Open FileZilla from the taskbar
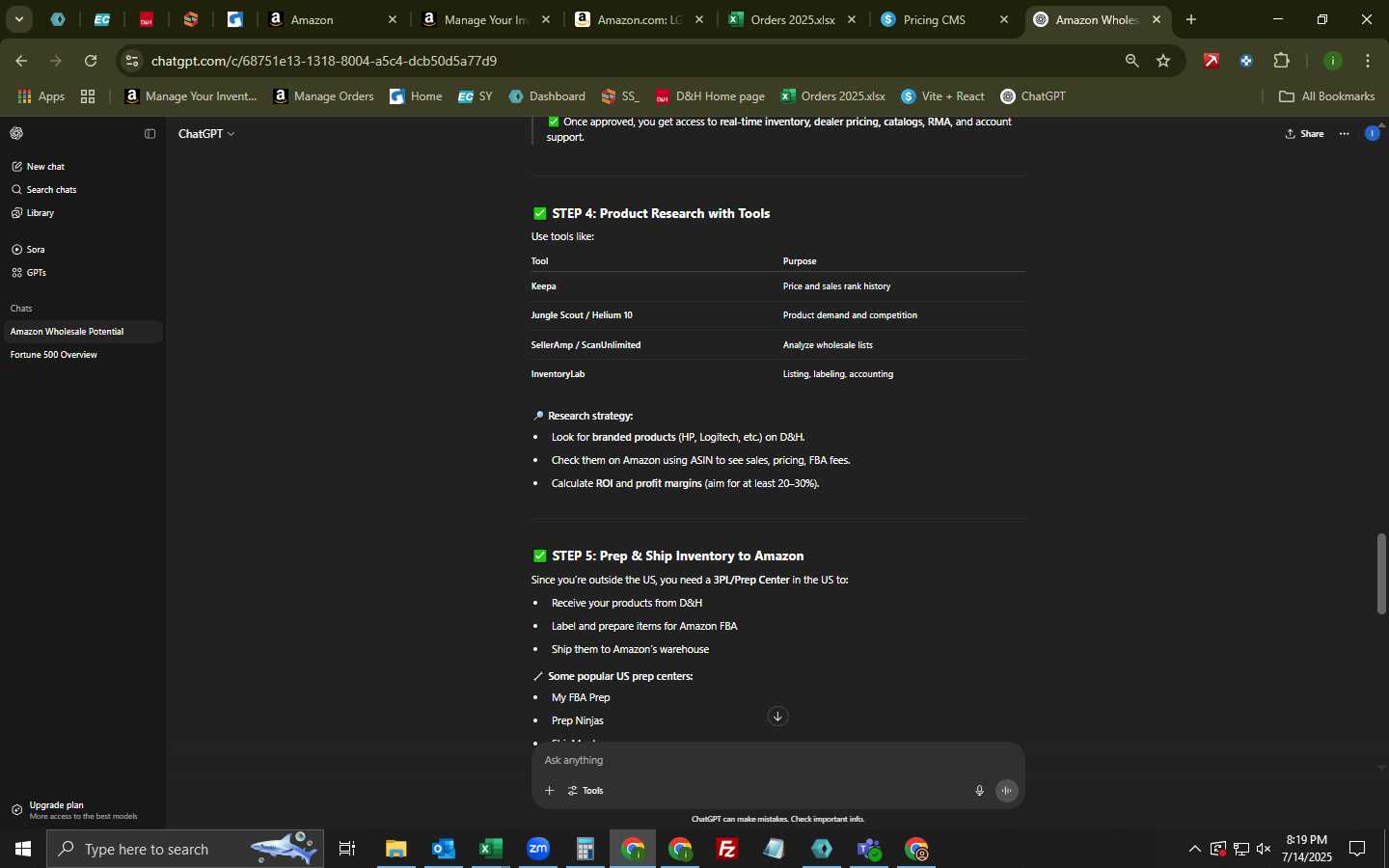Screen dimensions: 1389x868 727,849
